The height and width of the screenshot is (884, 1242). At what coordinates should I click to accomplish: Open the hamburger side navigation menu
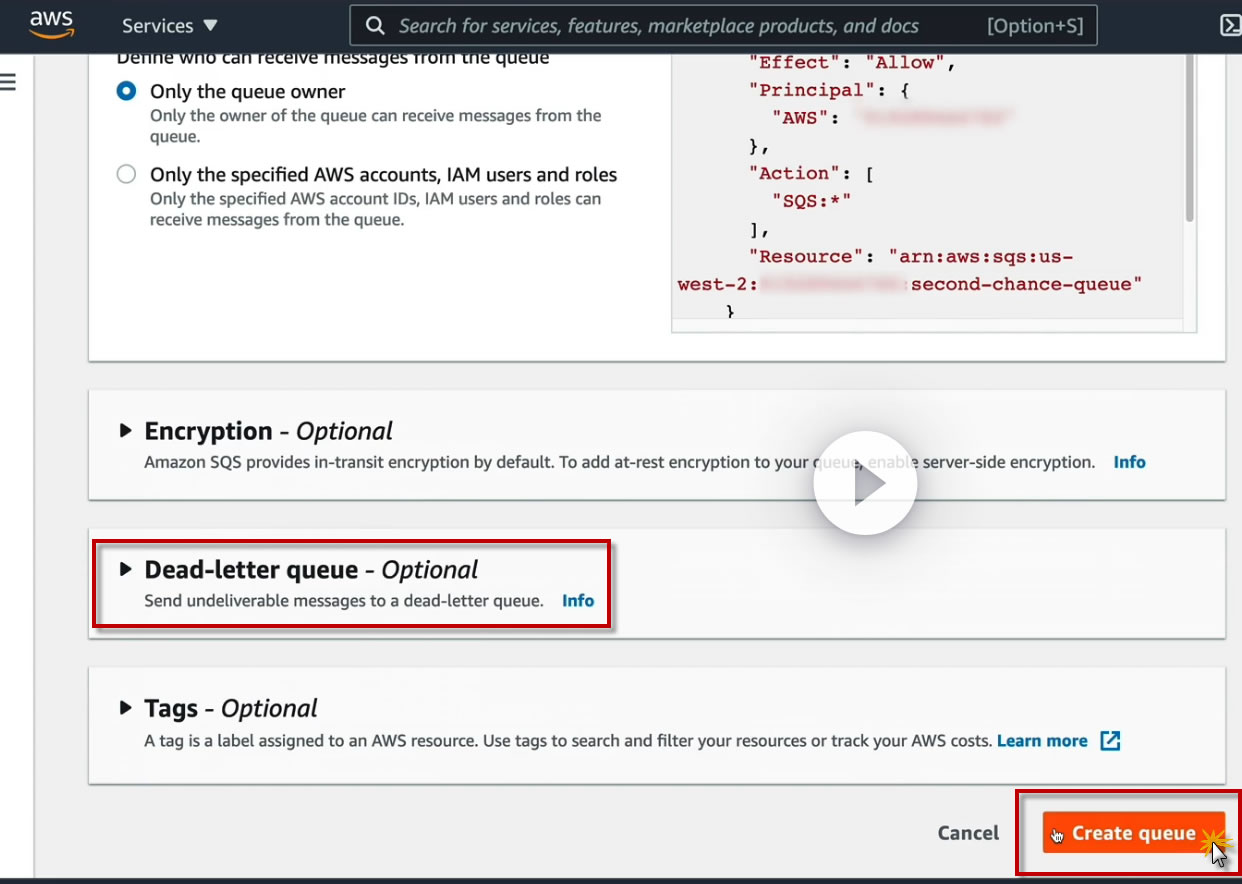[8, 82]
